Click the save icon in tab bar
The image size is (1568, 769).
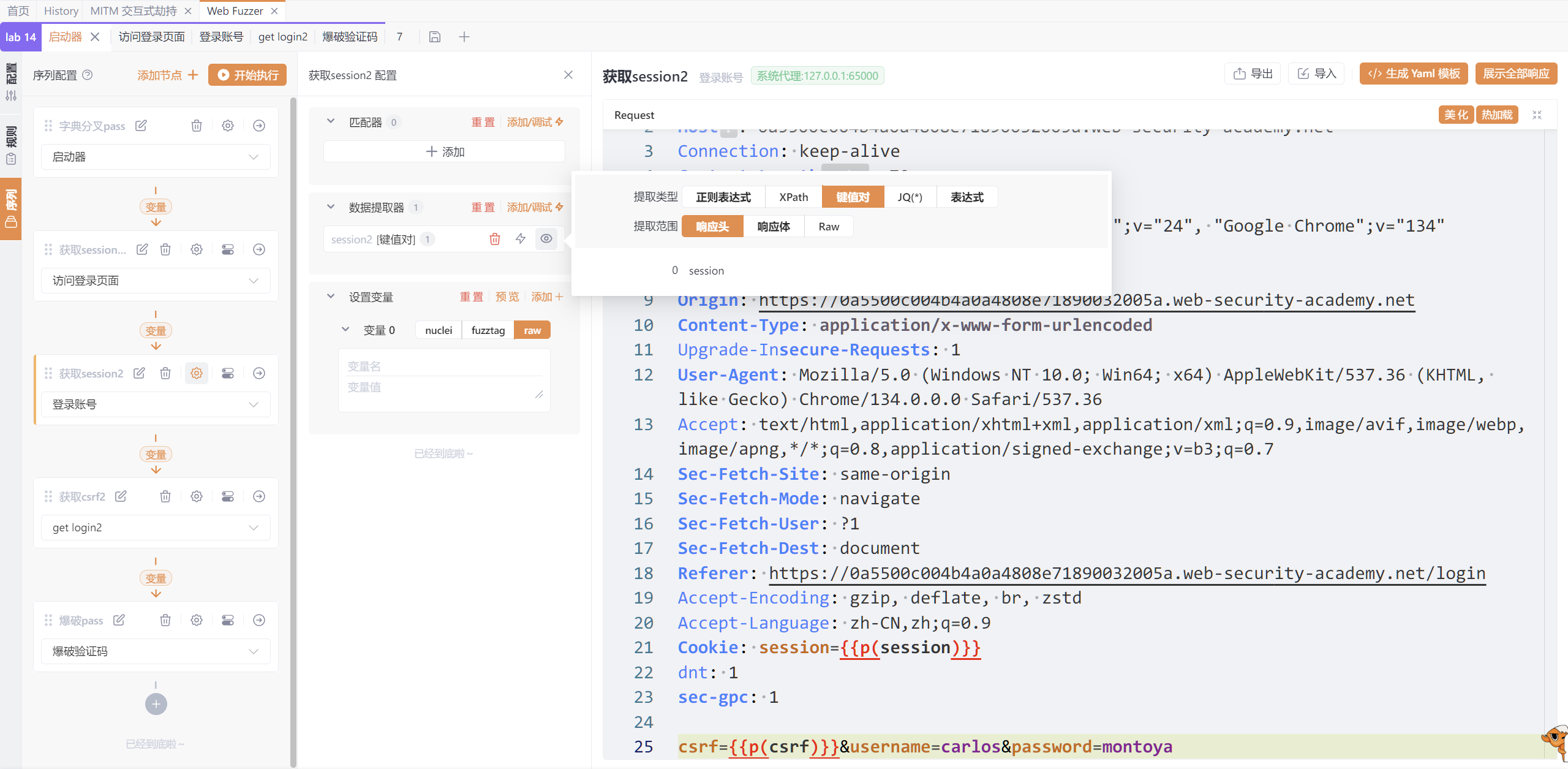pos(435,37)
